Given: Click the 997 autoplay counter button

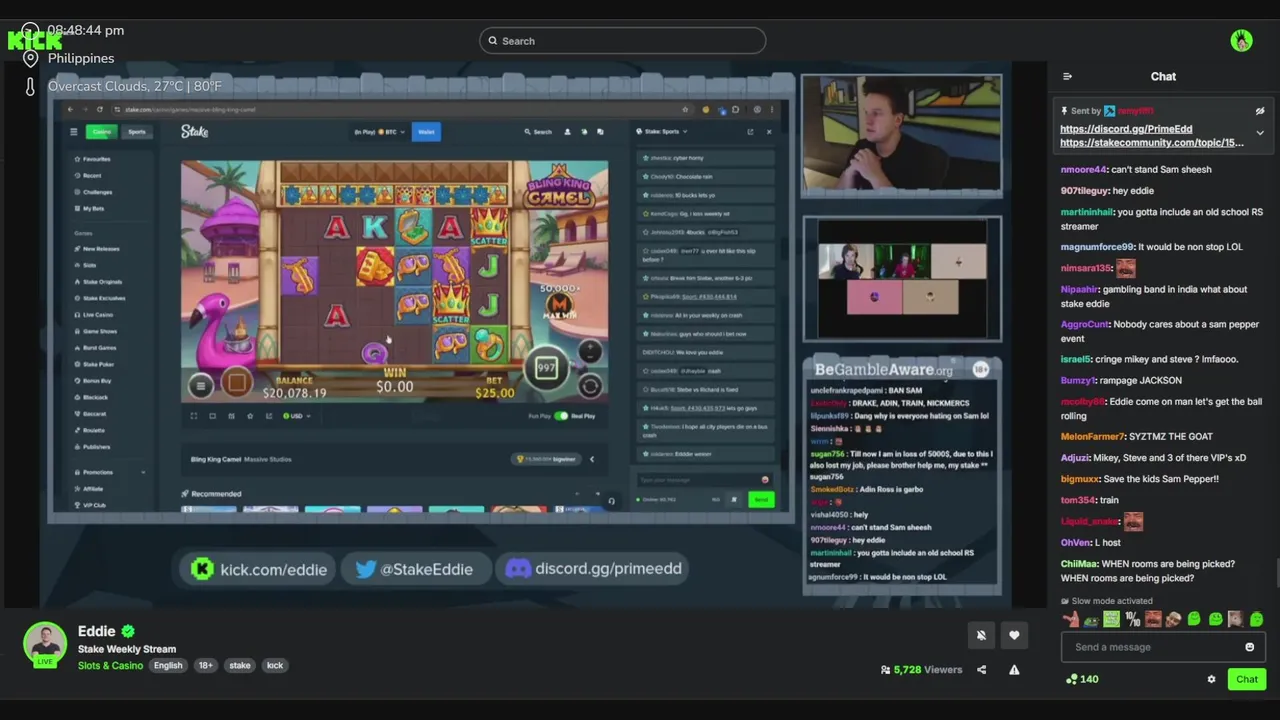Looking at the screenshot, I should [546, 368].
